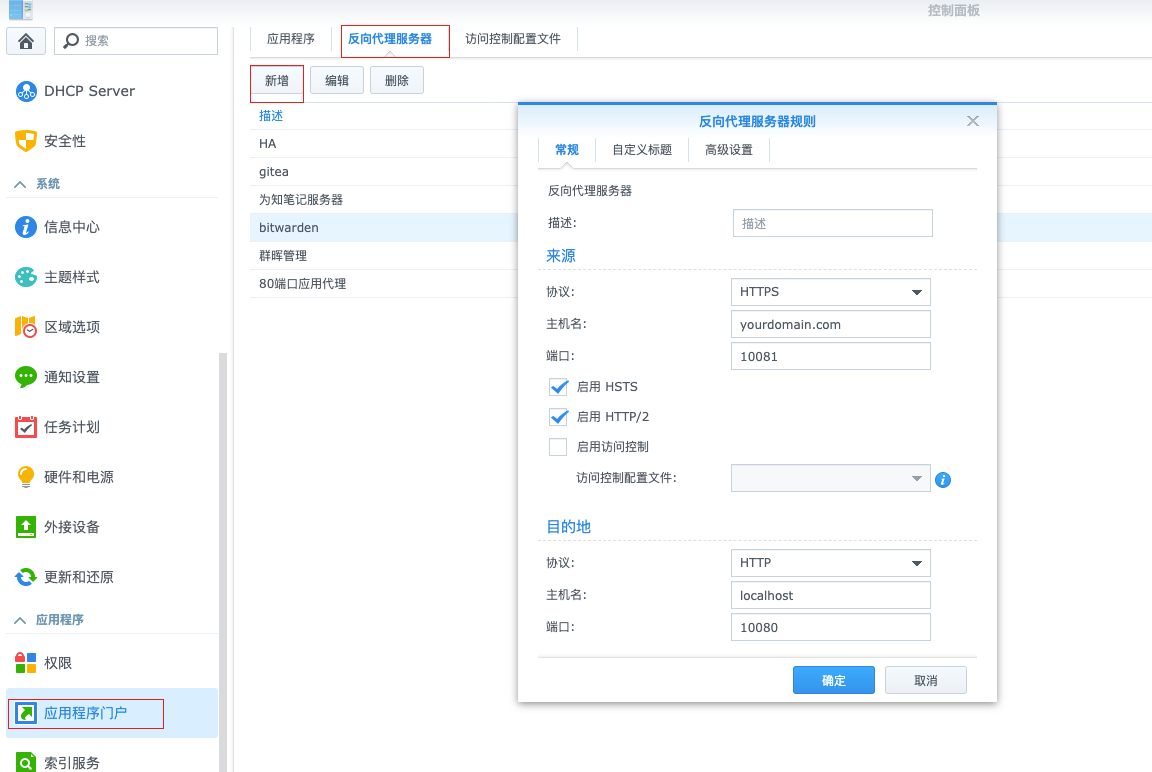This screenshot has width=1152, height=772.
Task: Disable the 启用 HSTS checkbox
Action: [558, 387]
